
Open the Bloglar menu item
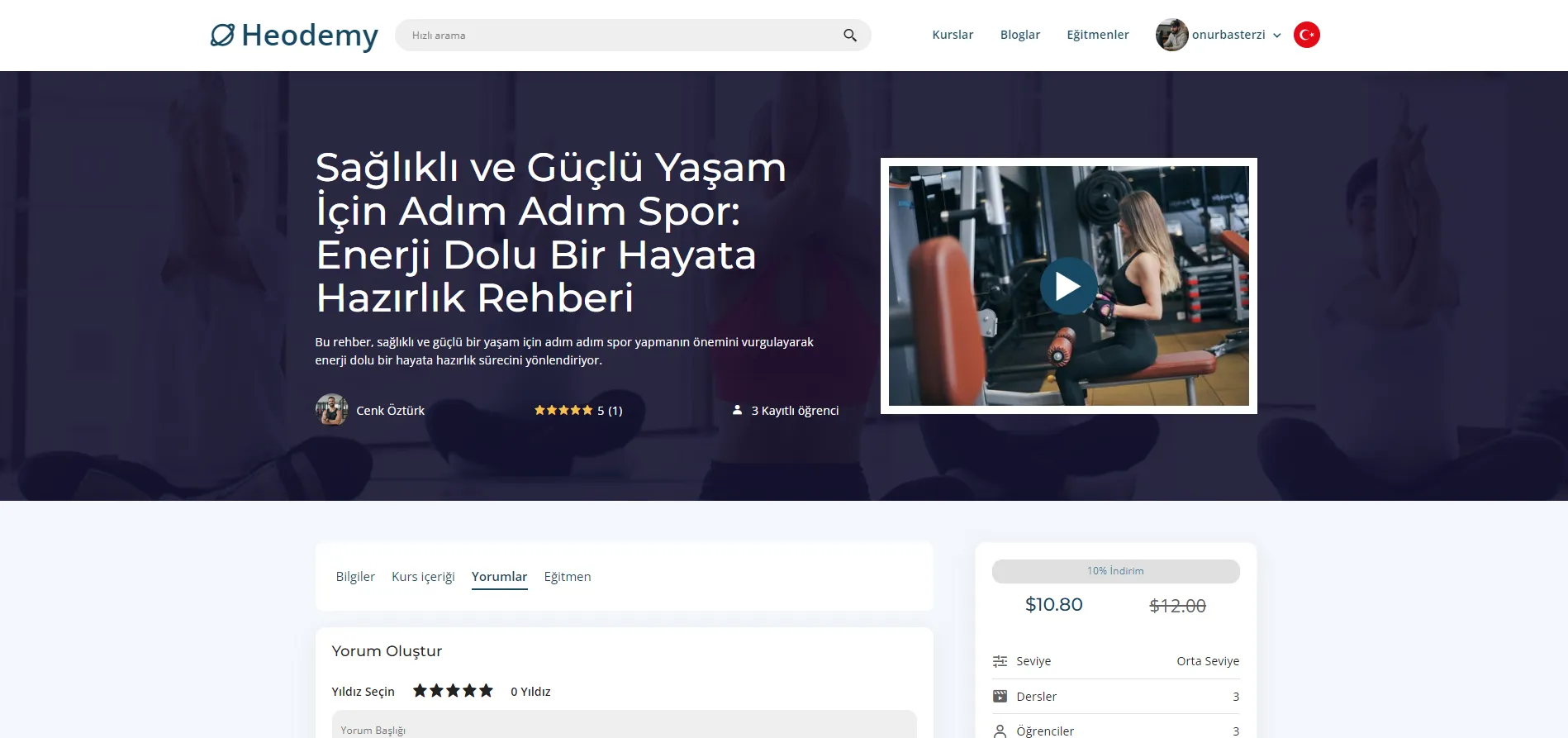coord(1019,35)
